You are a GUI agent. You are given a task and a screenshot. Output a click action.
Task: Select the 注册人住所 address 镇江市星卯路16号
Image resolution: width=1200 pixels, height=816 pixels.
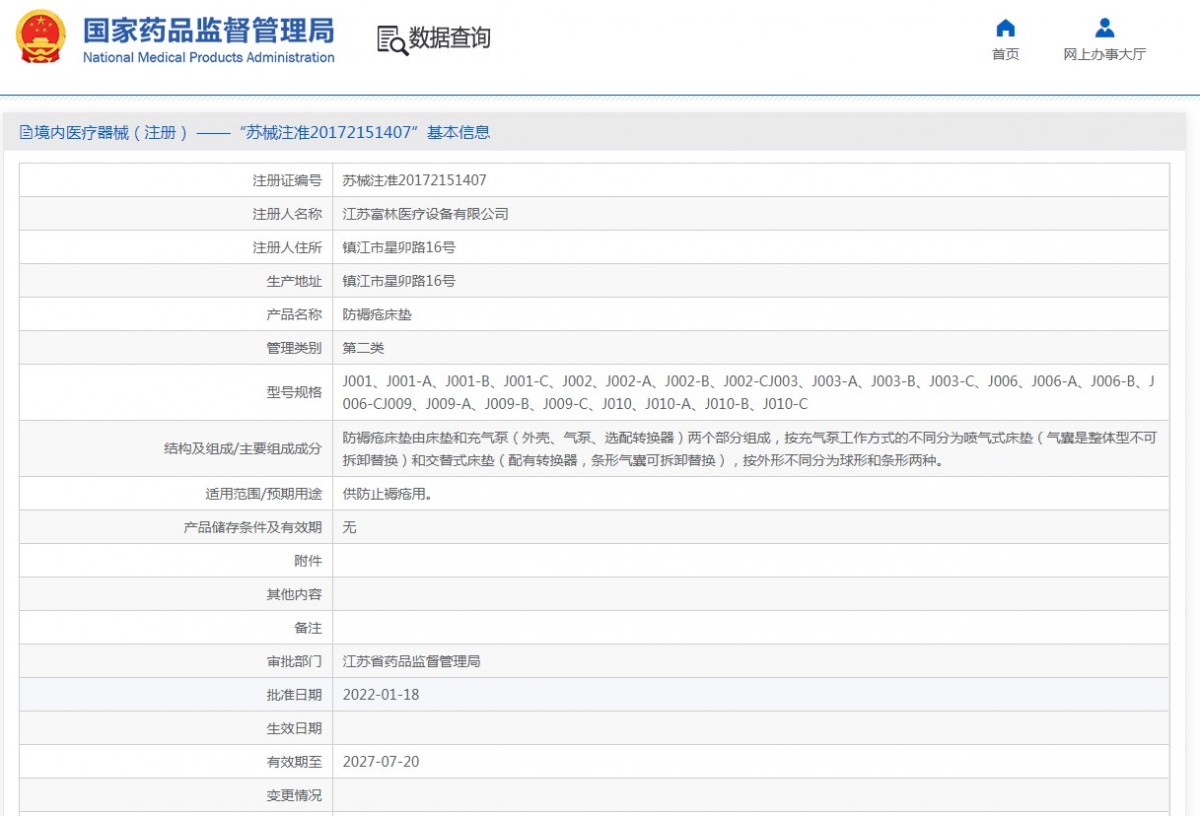coord(399,248)
